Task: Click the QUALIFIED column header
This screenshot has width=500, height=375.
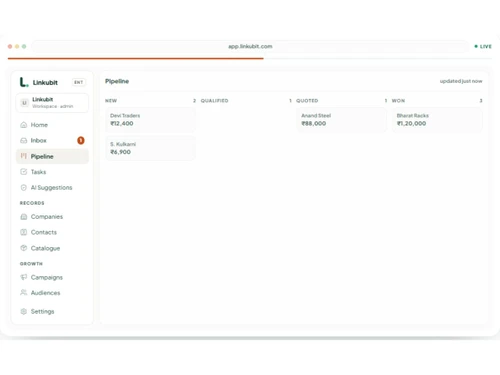Action: 214,101
